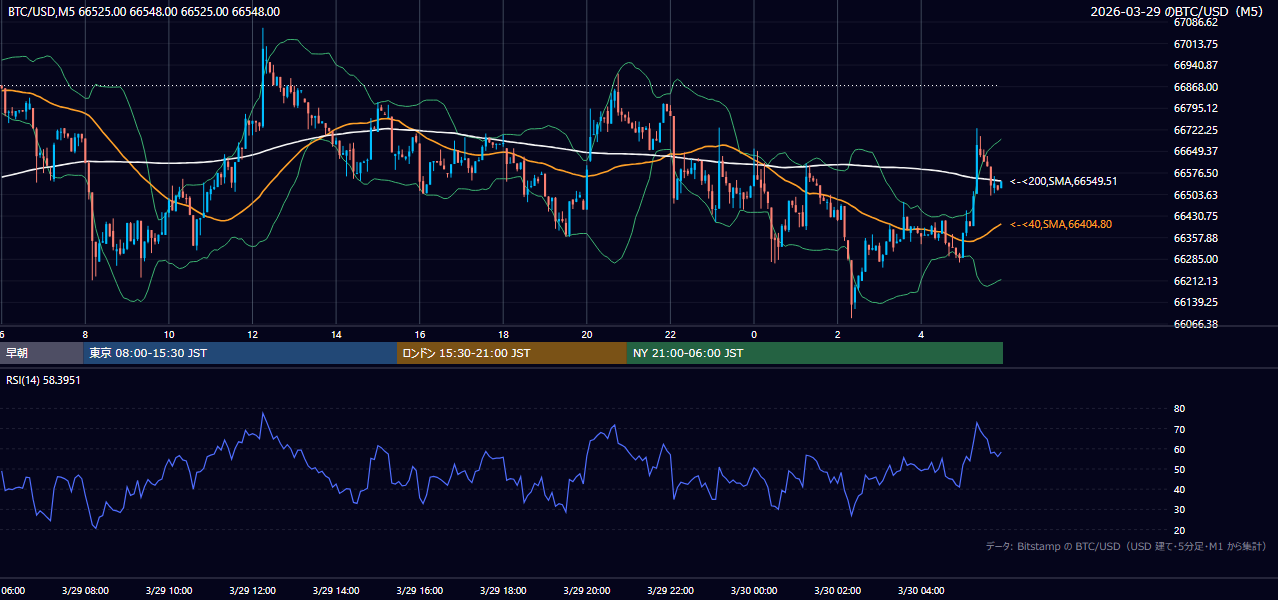The image size is (1278, 600).
Task: Click date axis label 3/29 16:00
Action: click(x=420, y=590)
